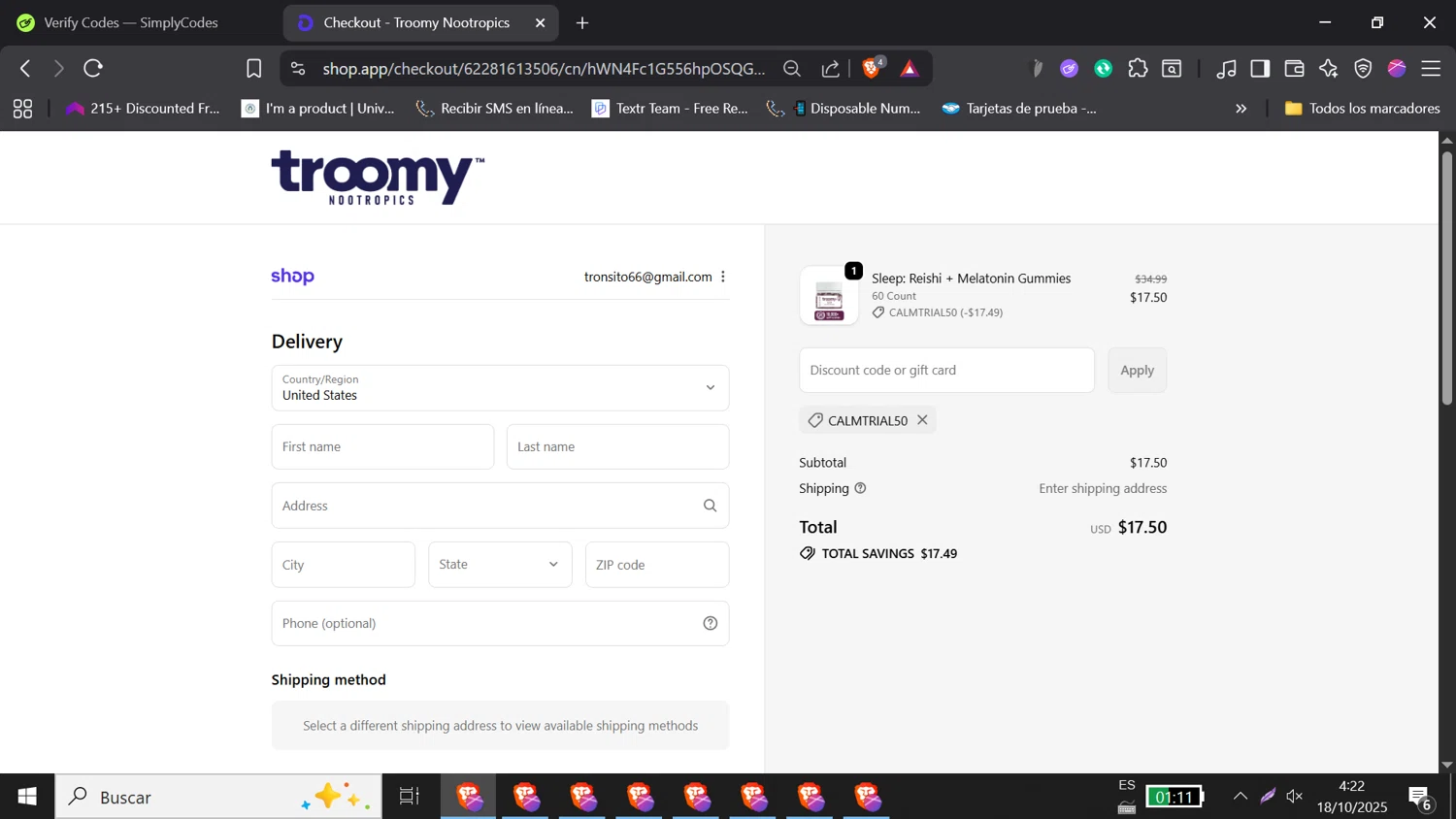The width and height of the screenshot is (1456, 819).
Task: Go back with the browser back arrow
Action: [x=26, y=69]
